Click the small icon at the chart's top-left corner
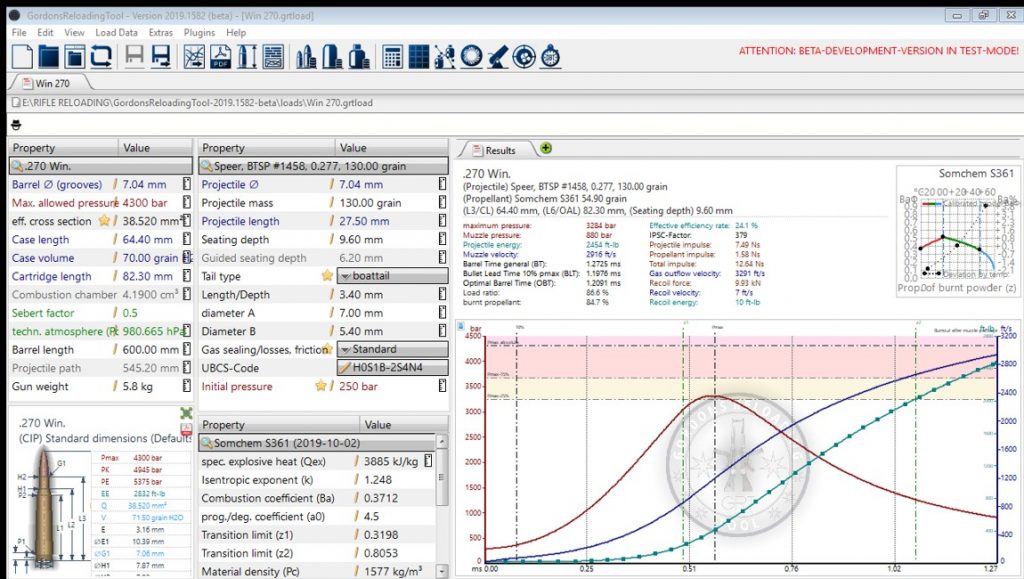Viewport: 1024px width, 579px height. [460, 326]
